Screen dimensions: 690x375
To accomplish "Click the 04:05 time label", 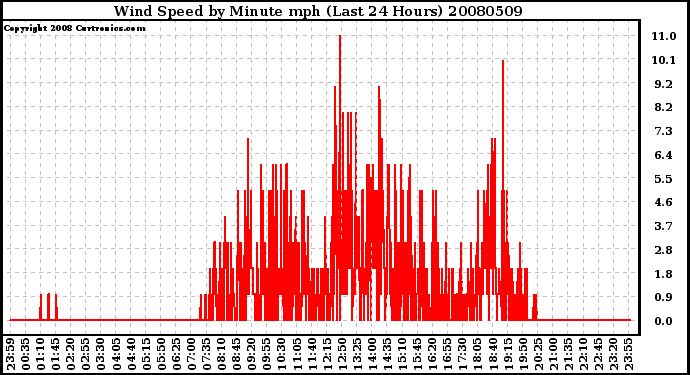I will pyautogui.click(x=116, y=354).
